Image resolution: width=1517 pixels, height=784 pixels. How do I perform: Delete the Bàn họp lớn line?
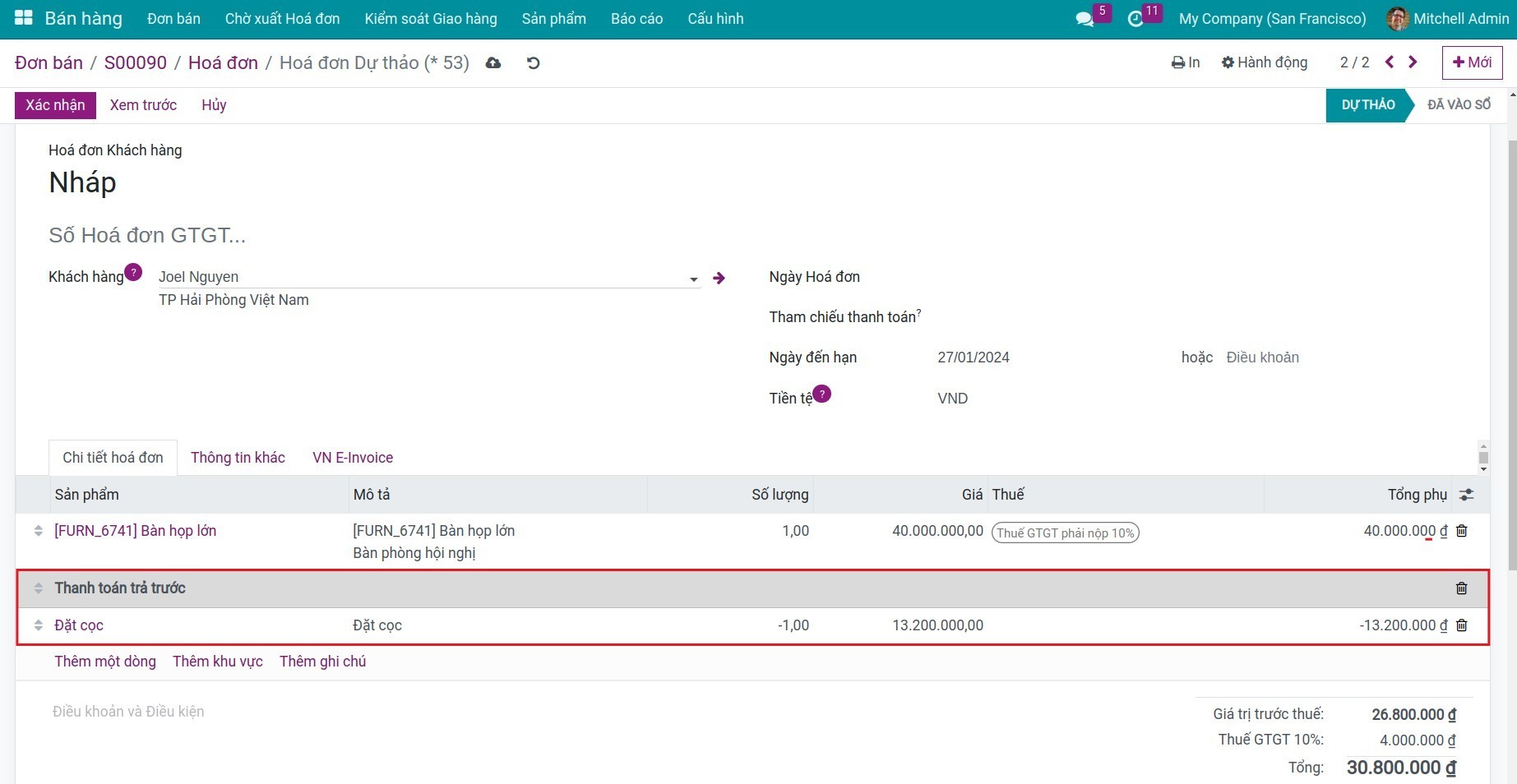click(1461, 531)
